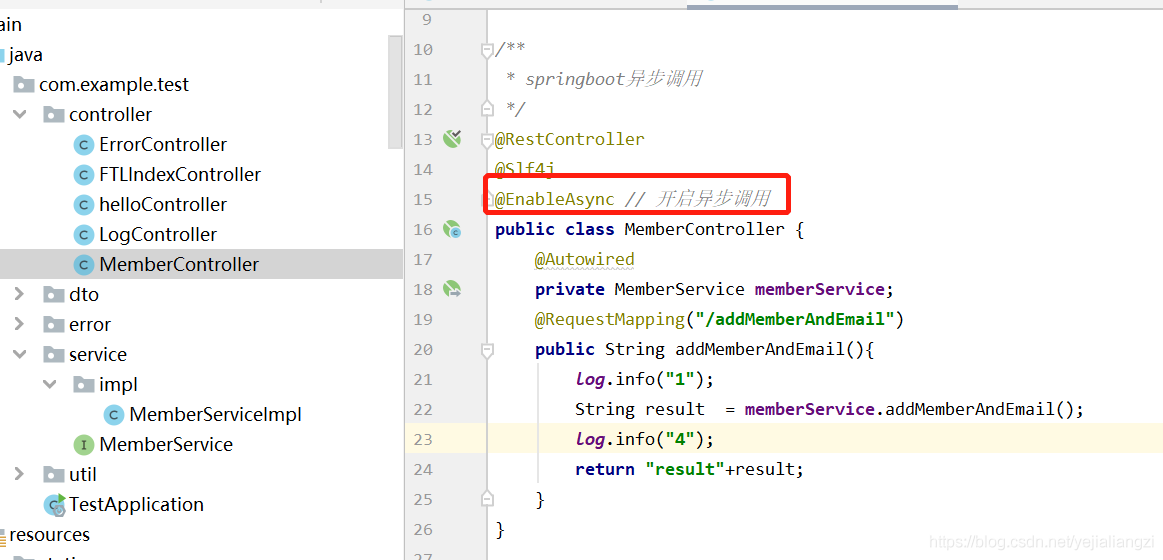
Task: Click the @RestController annotation
Action: coord(570,139)
